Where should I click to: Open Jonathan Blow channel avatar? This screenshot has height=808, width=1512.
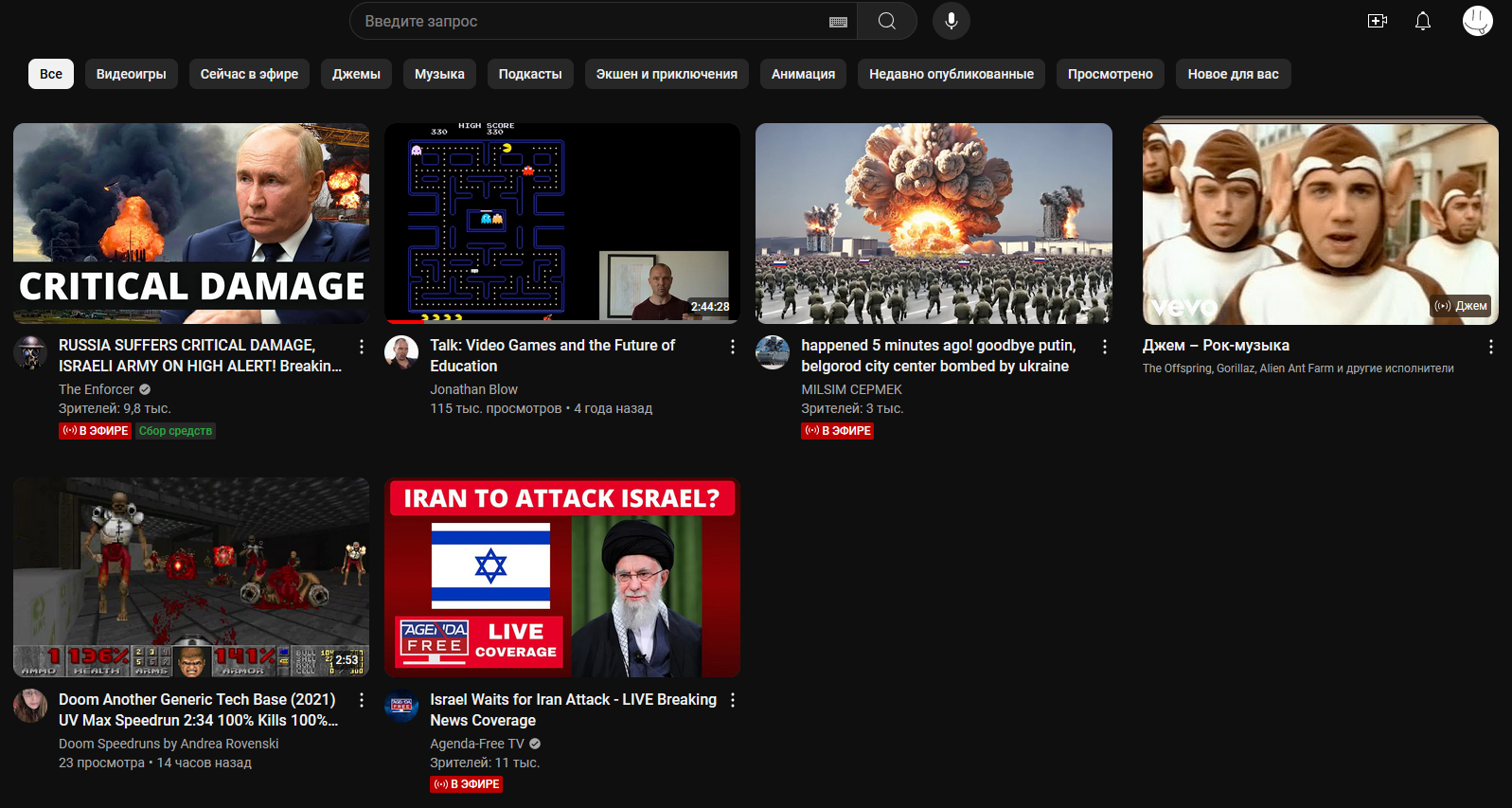(401, 352)
